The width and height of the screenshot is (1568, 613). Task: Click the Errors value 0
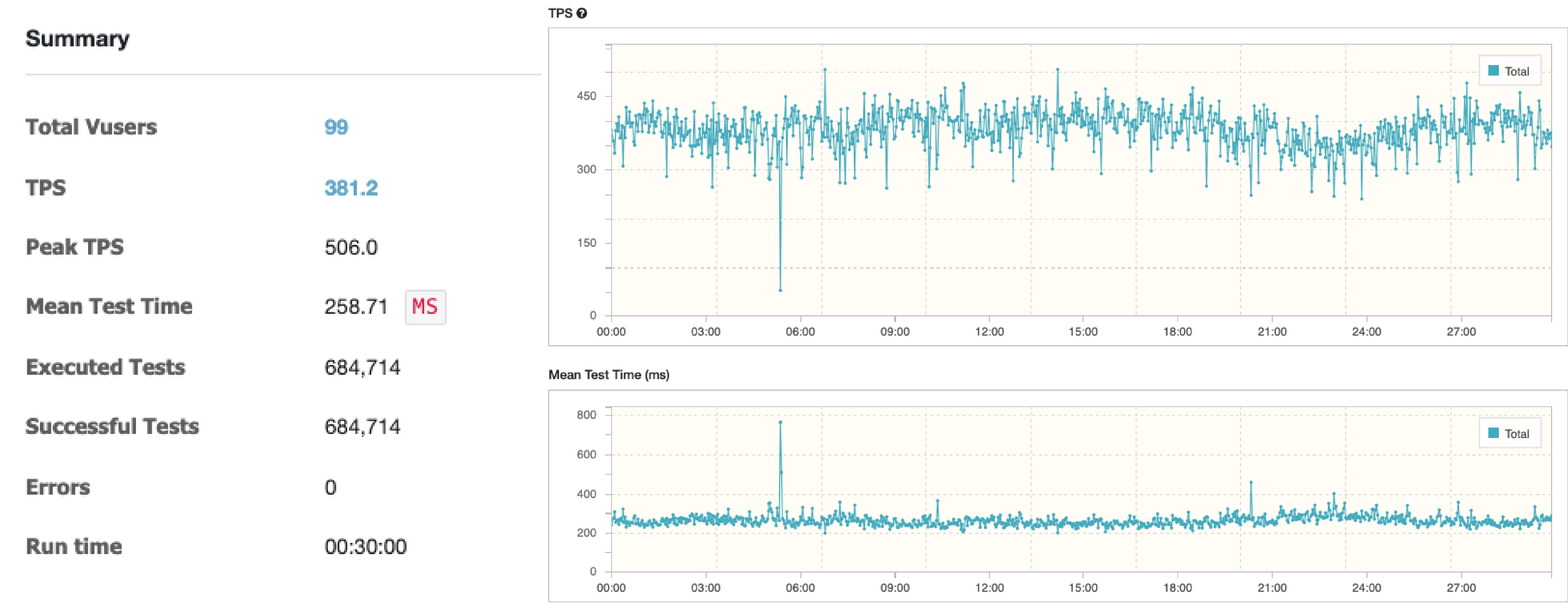point(331,487)
